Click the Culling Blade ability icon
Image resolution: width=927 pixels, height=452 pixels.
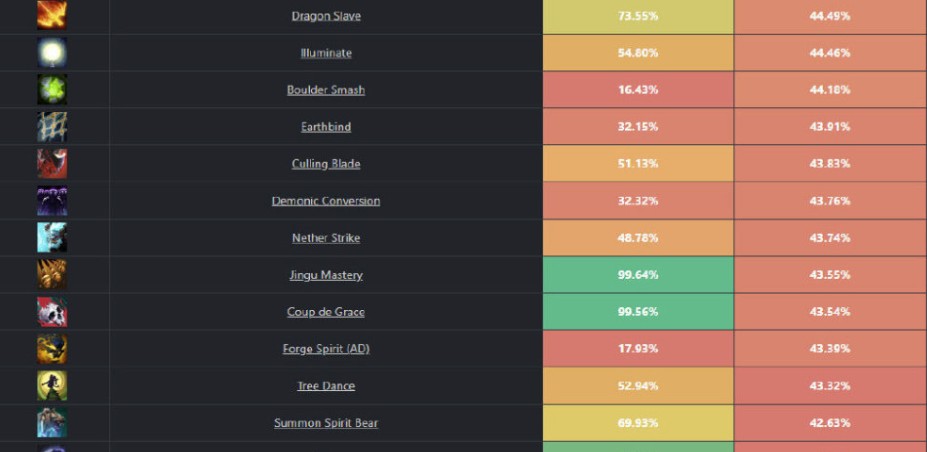point(52,164)
